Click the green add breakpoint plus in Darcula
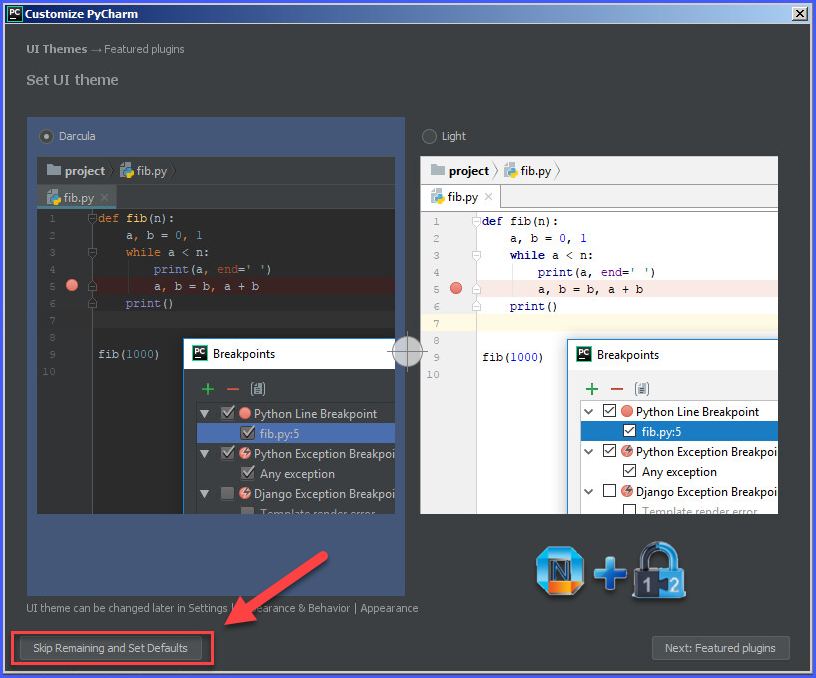 point(208,389)
